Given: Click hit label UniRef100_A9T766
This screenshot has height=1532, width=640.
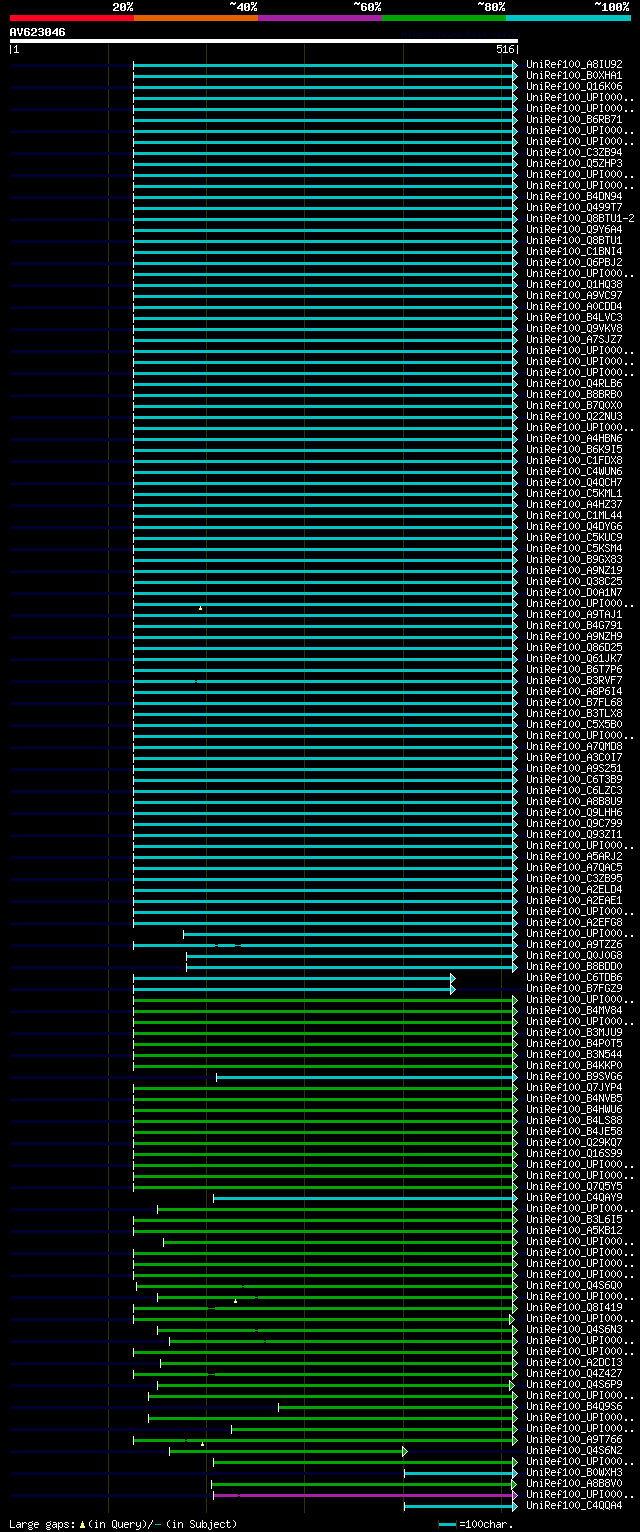Looking at the screenshot, I should pos(574,1439).
